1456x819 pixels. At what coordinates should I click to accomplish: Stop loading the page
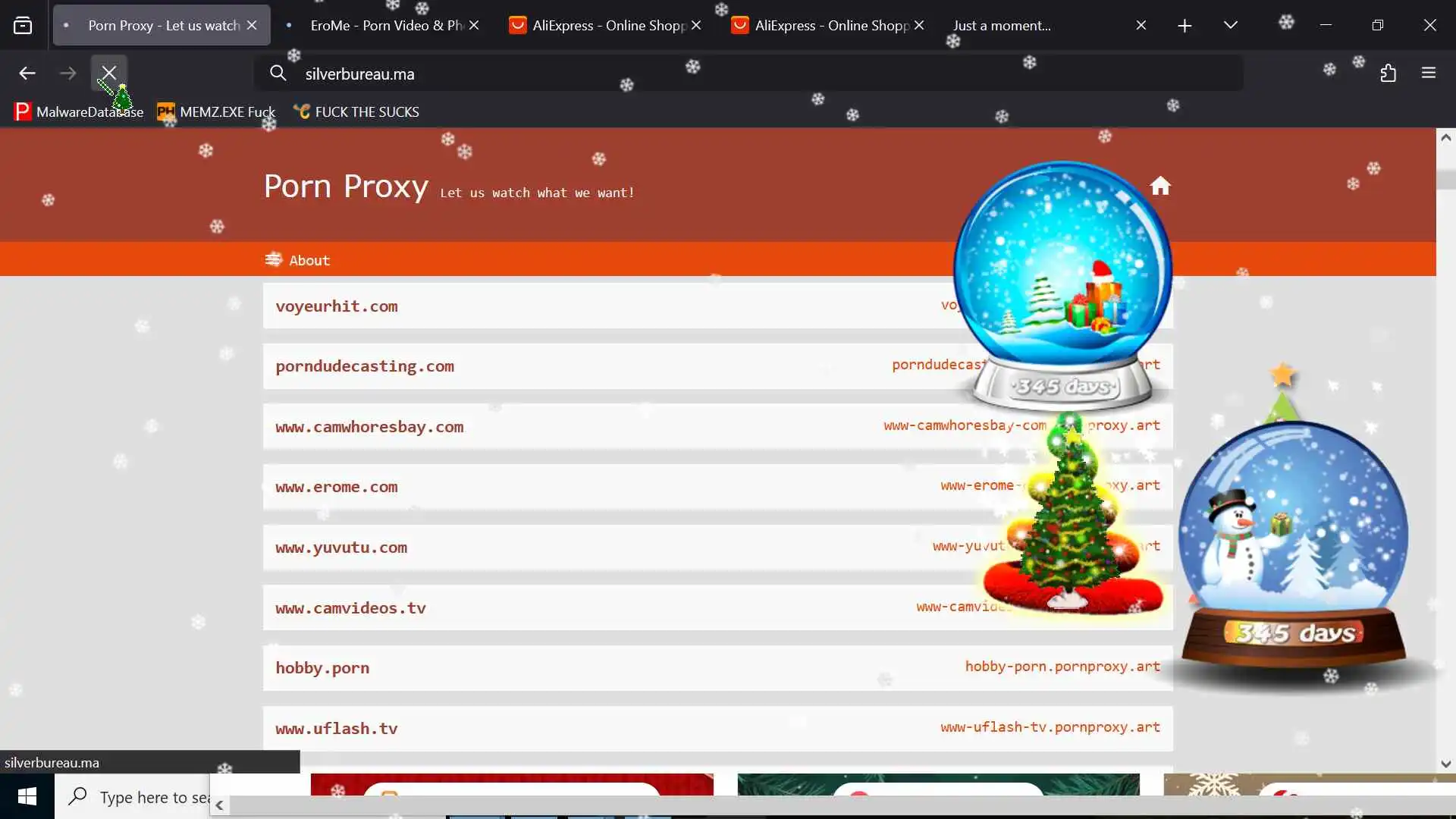pos(109,74)
